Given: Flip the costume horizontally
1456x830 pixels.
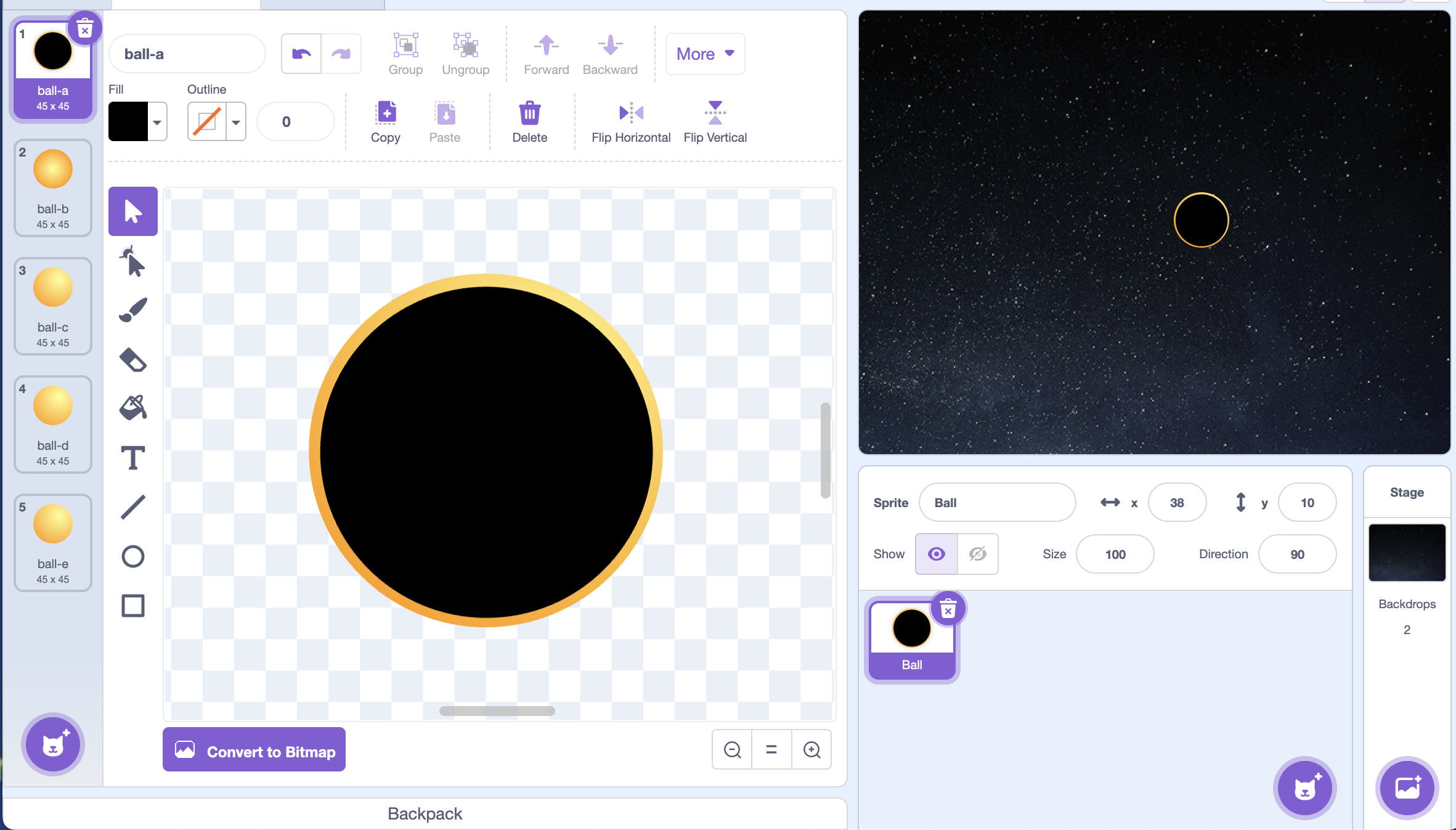Looking at the screenshot, I should tap(631, 121).
